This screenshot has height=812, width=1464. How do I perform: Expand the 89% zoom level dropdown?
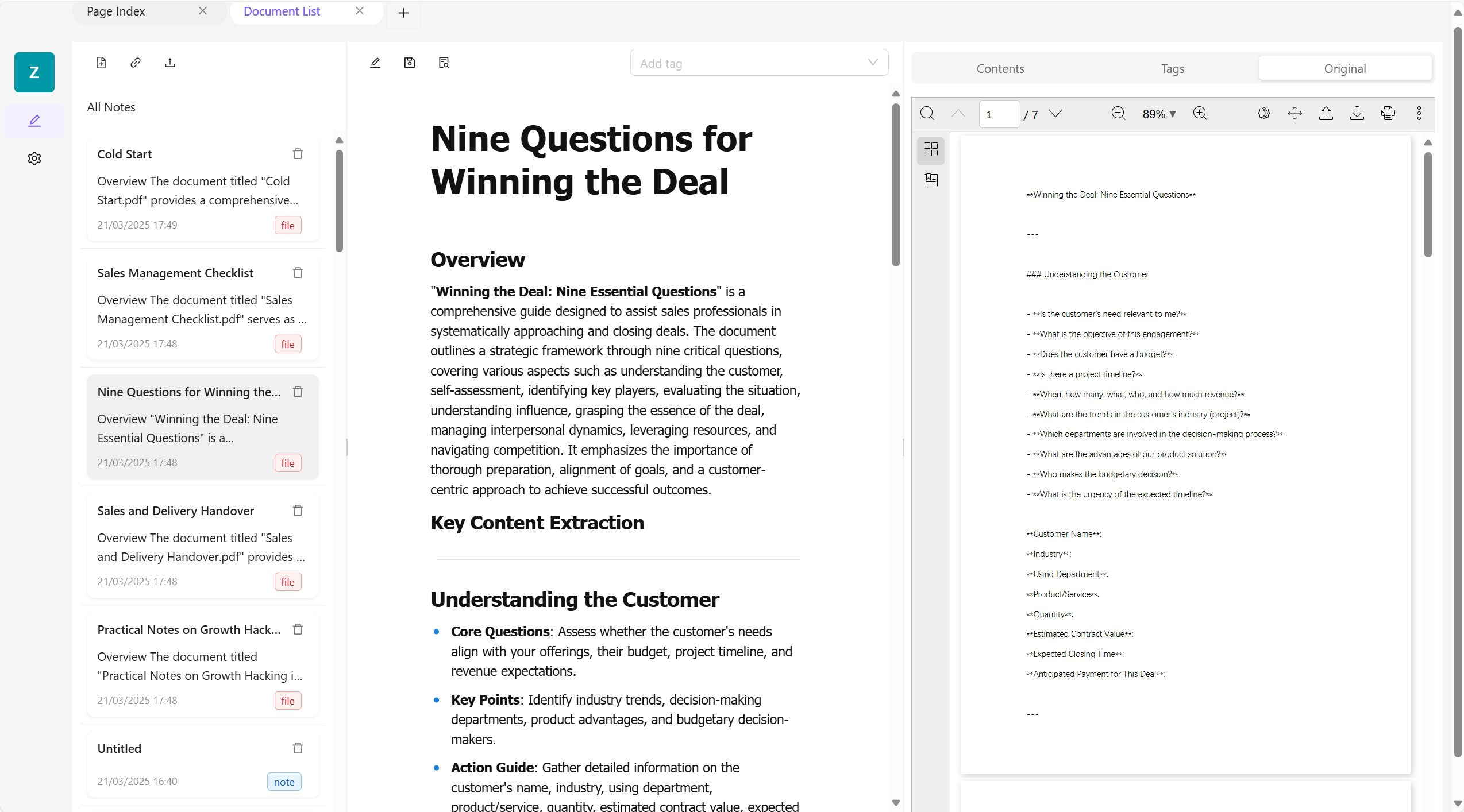click(1159, 114)
